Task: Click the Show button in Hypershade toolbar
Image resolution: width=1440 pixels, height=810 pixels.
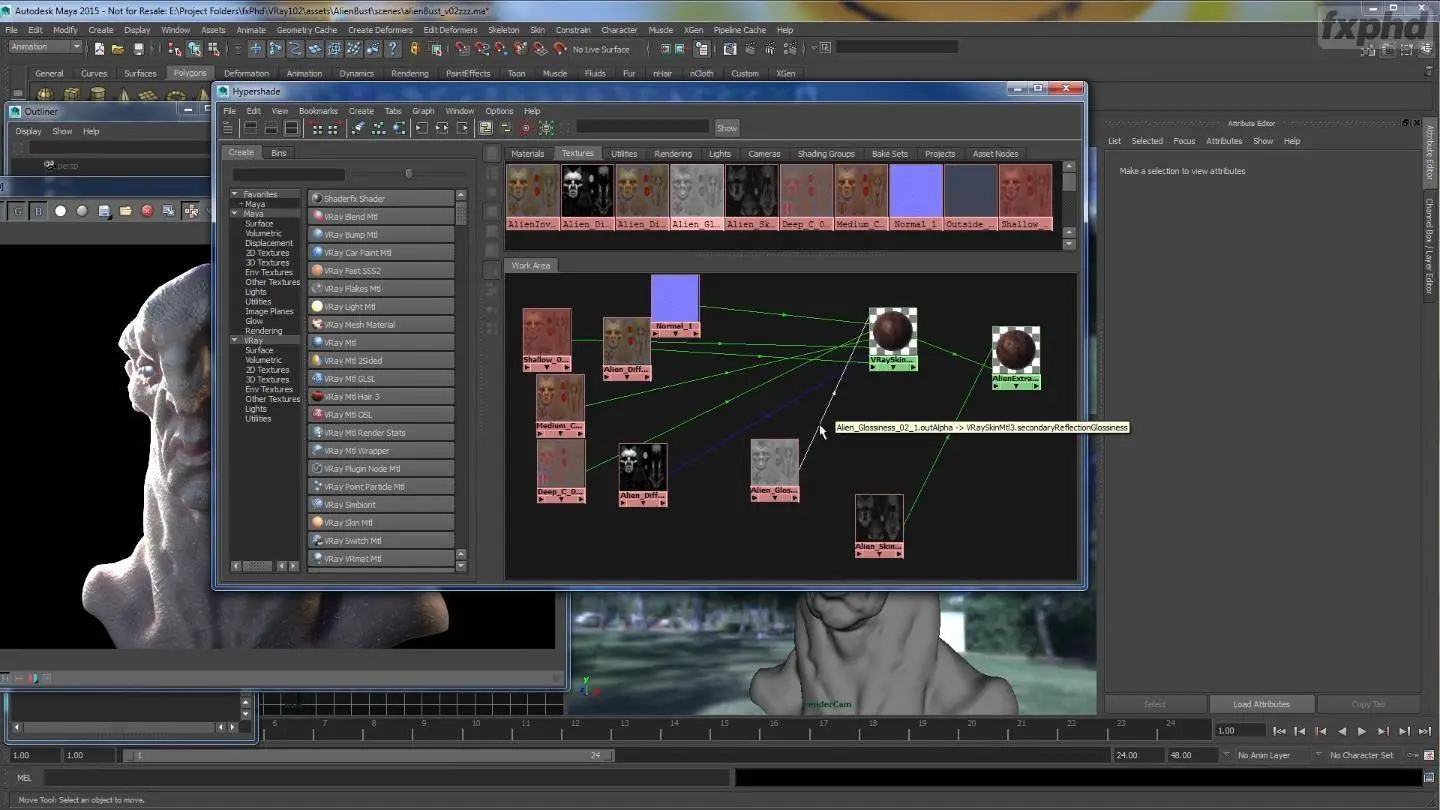Action: click(x=727, y=128)
